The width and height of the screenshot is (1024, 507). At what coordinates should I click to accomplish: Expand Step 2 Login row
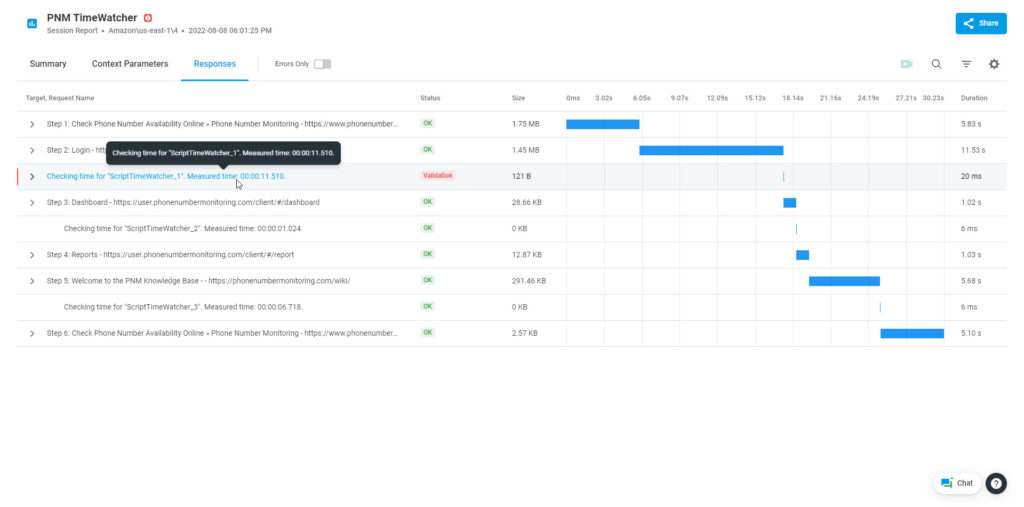32,150
